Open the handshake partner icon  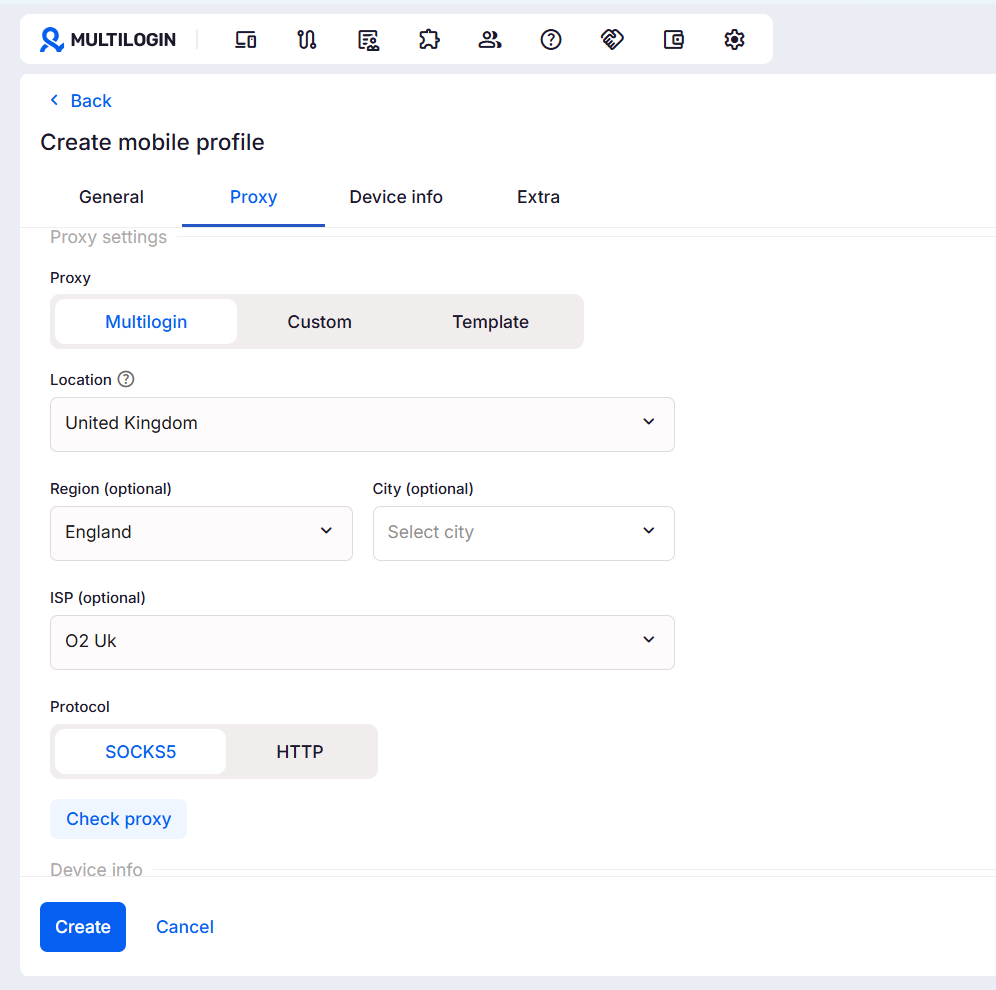click(612, 39)
